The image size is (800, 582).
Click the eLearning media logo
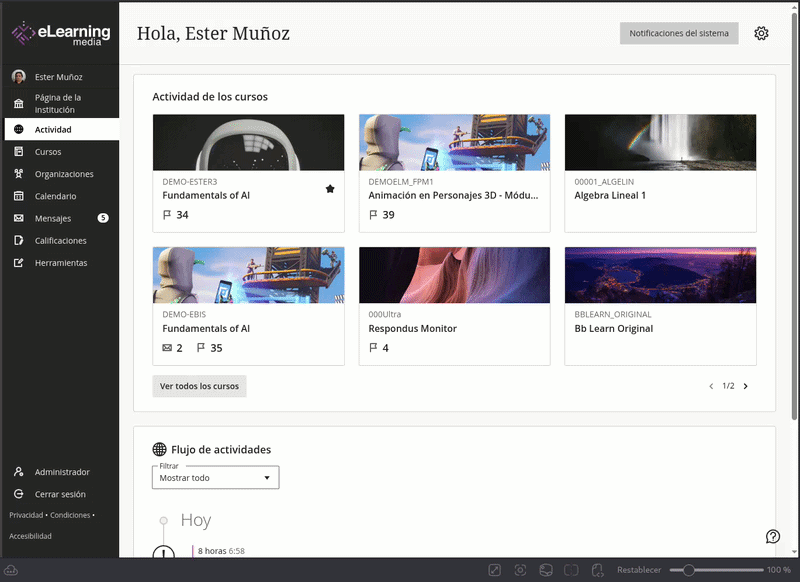61,34
